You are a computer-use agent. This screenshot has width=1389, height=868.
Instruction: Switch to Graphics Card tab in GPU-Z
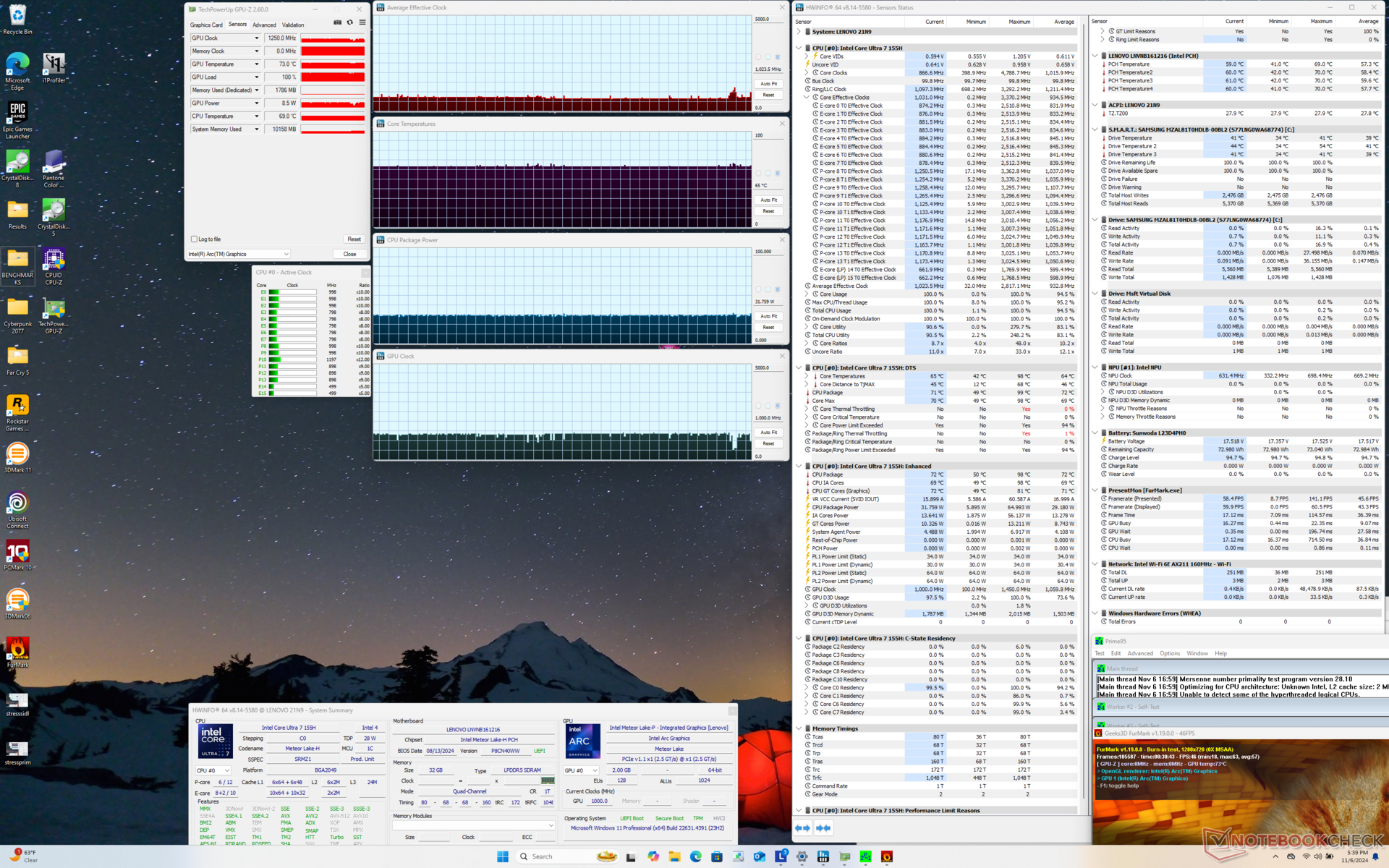pos(206,25)
